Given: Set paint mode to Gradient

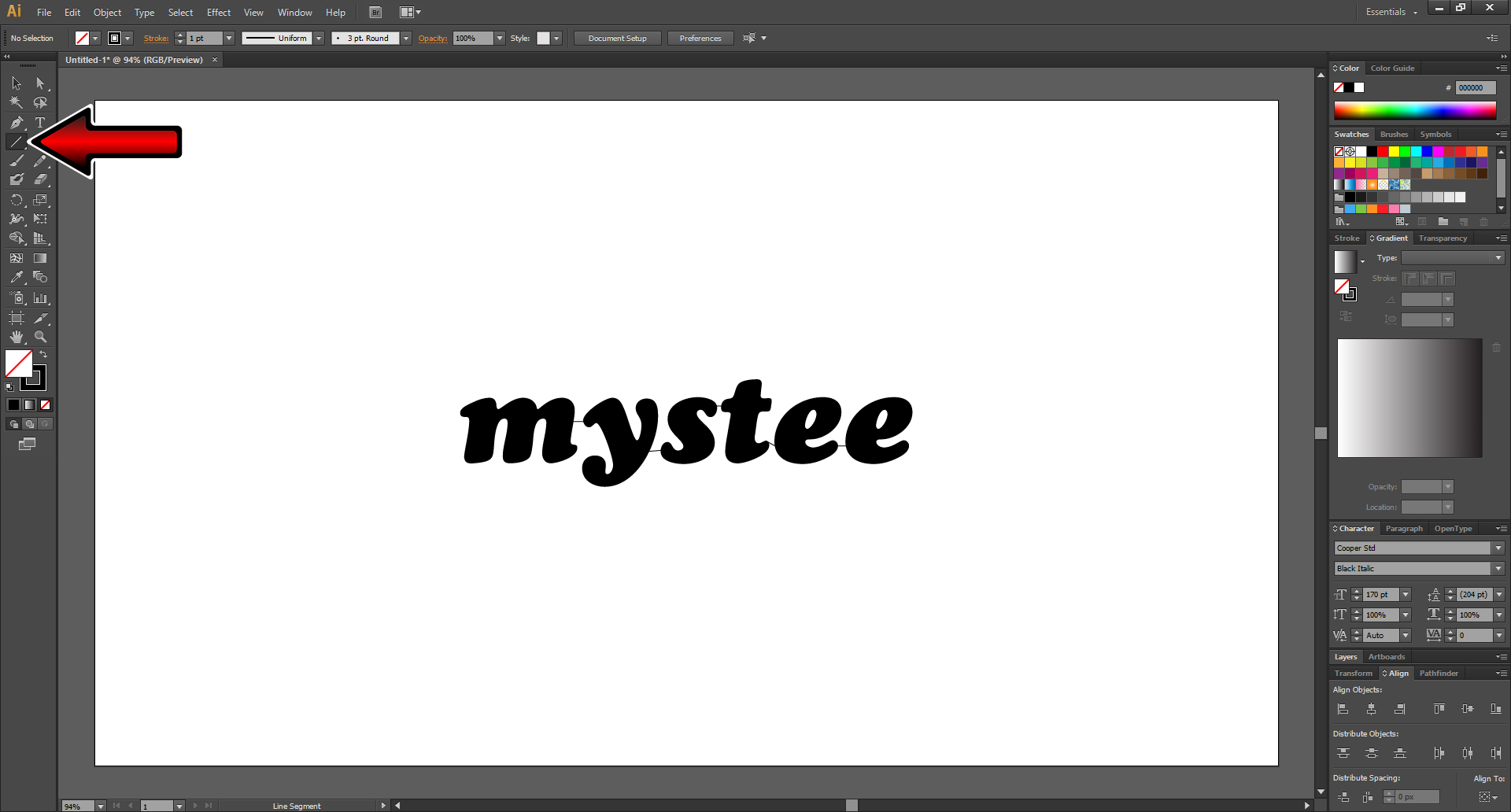Looking at the screenshot, I should coord(29,405).
